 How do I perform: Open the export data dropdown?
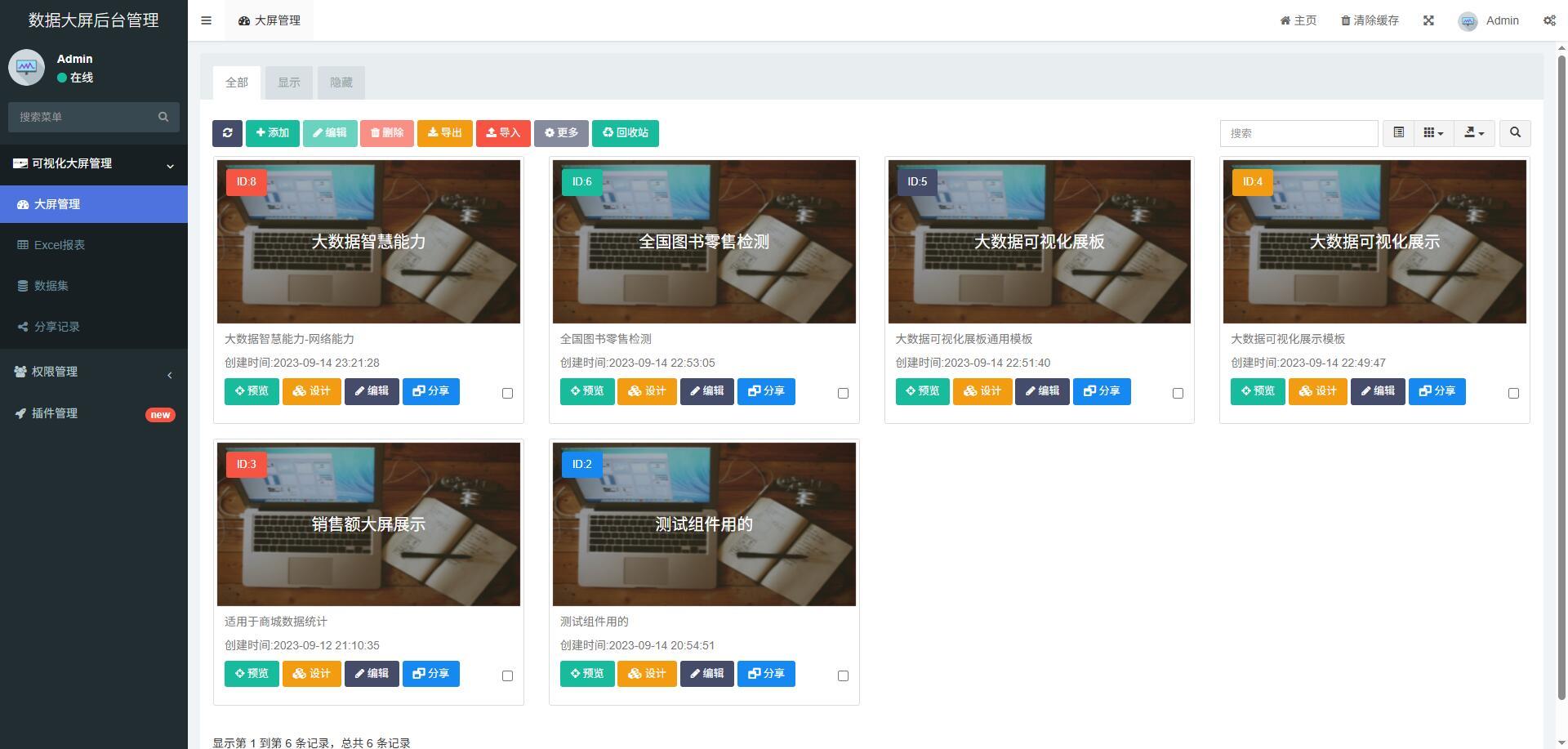pos(1474,133)
